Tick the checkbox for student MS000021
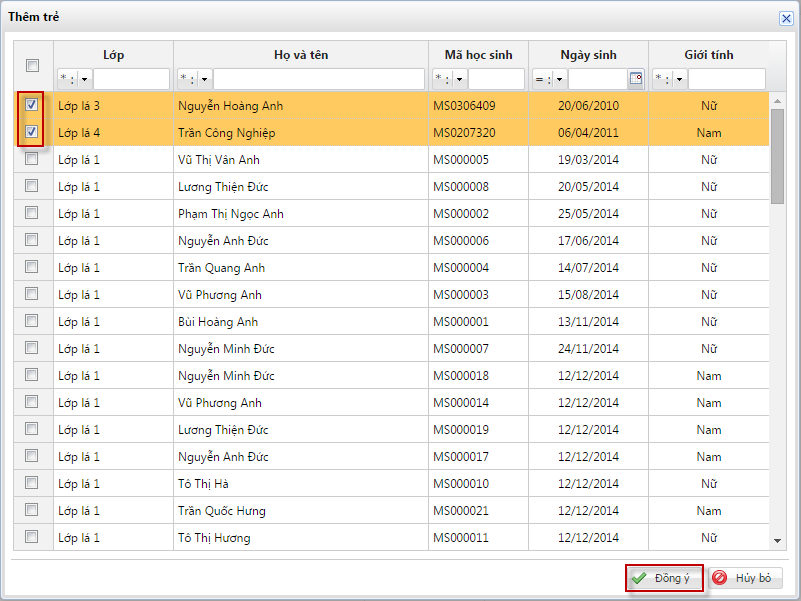This screenshot has height=601, width=801. [x=32, y=510]
